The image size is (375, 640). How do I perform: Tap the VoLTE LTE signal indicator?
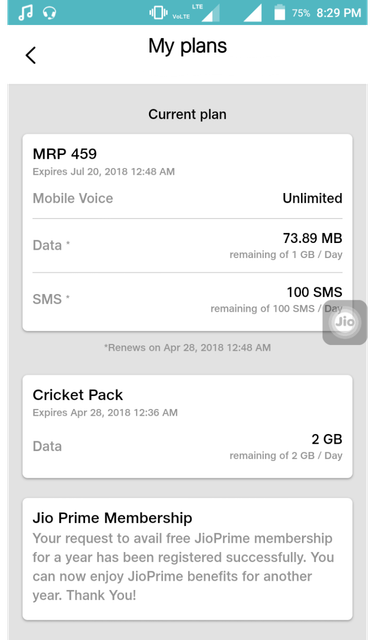tap(196, 13)
